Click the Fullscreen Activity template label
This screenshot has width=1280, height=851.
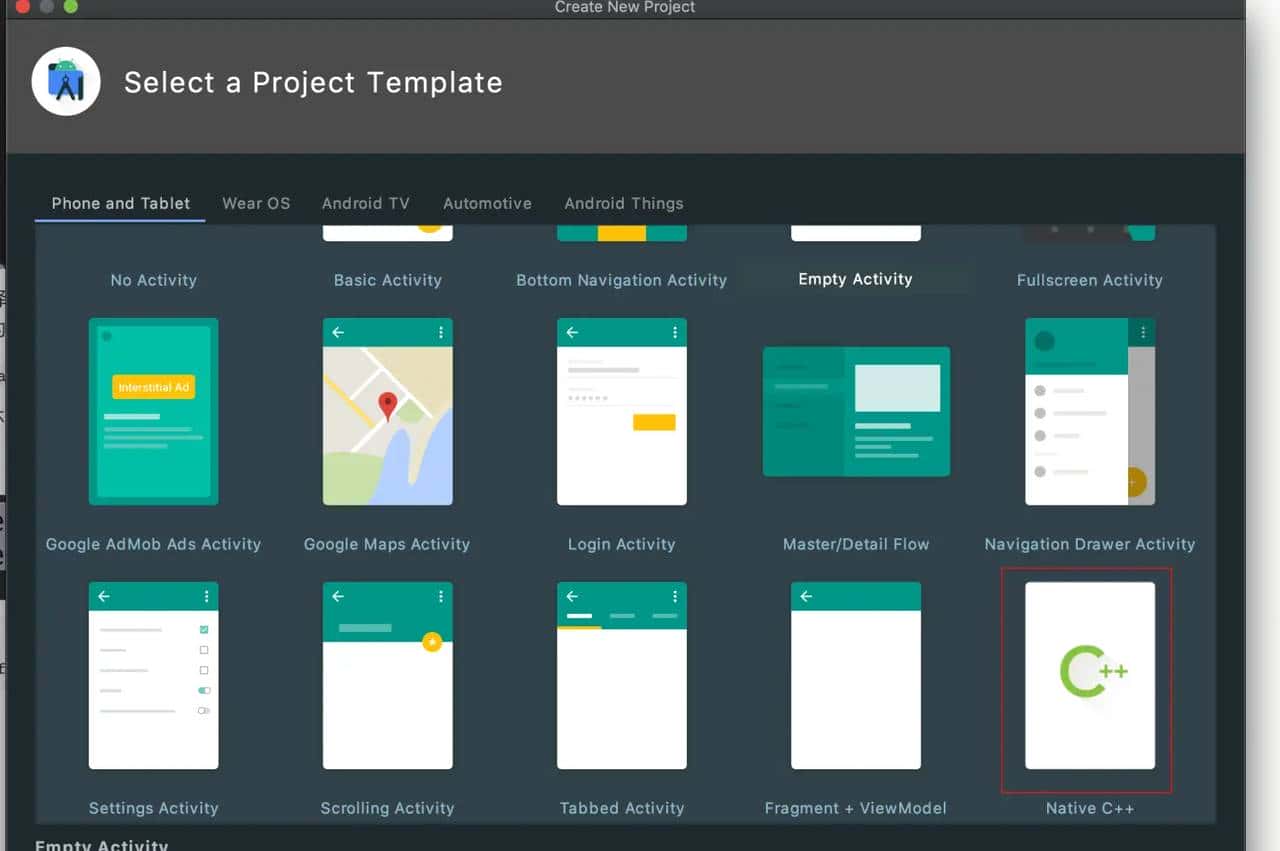[x=1089, y=281]
